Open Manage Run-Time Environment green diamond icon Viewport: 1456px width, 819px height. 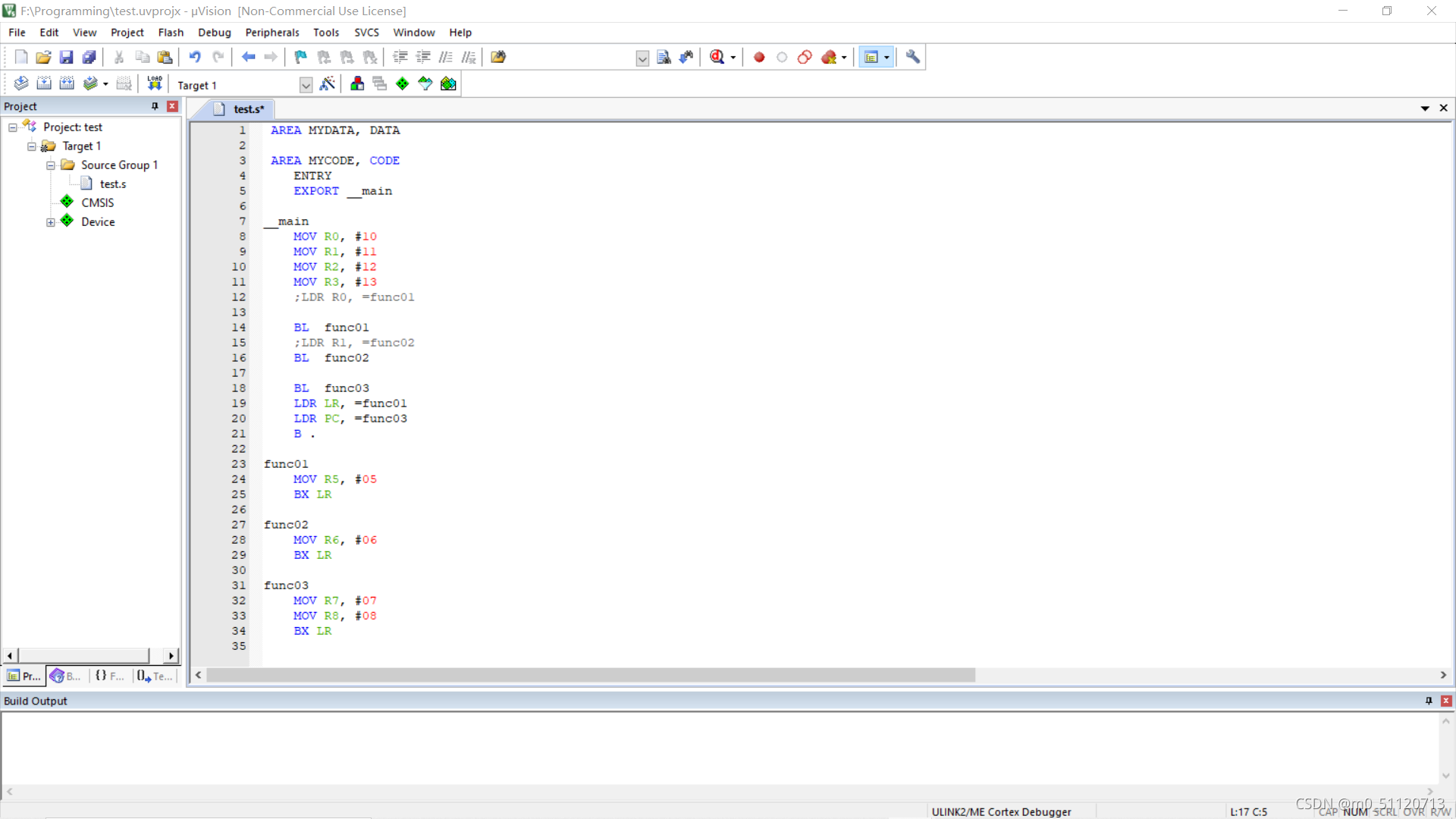coord(403,83)
